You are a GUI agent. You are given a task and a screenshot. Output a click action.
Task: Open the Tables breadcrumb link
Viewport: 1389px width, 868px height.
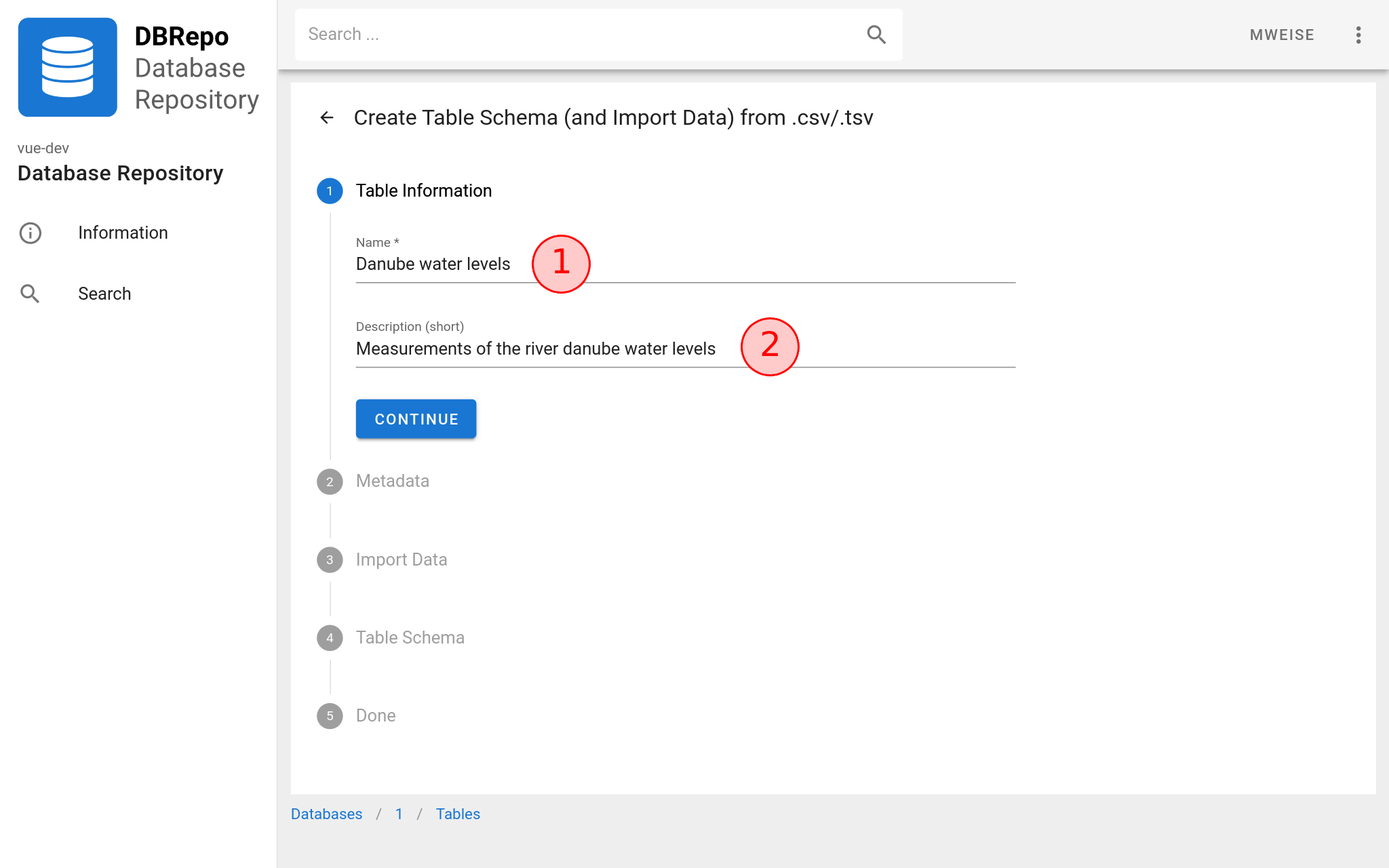pyautogui.click(x=458, y=814)
